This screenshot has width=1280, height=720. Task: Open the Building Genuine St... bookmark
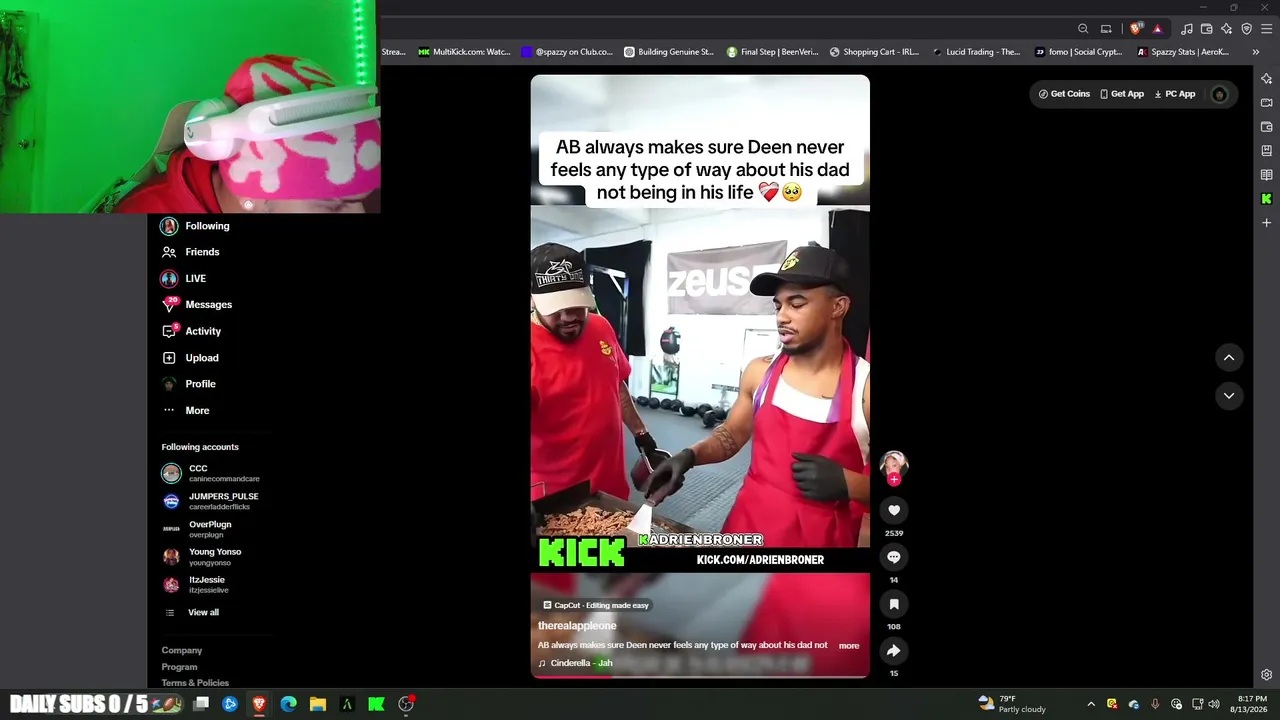(x=669, y=52)
